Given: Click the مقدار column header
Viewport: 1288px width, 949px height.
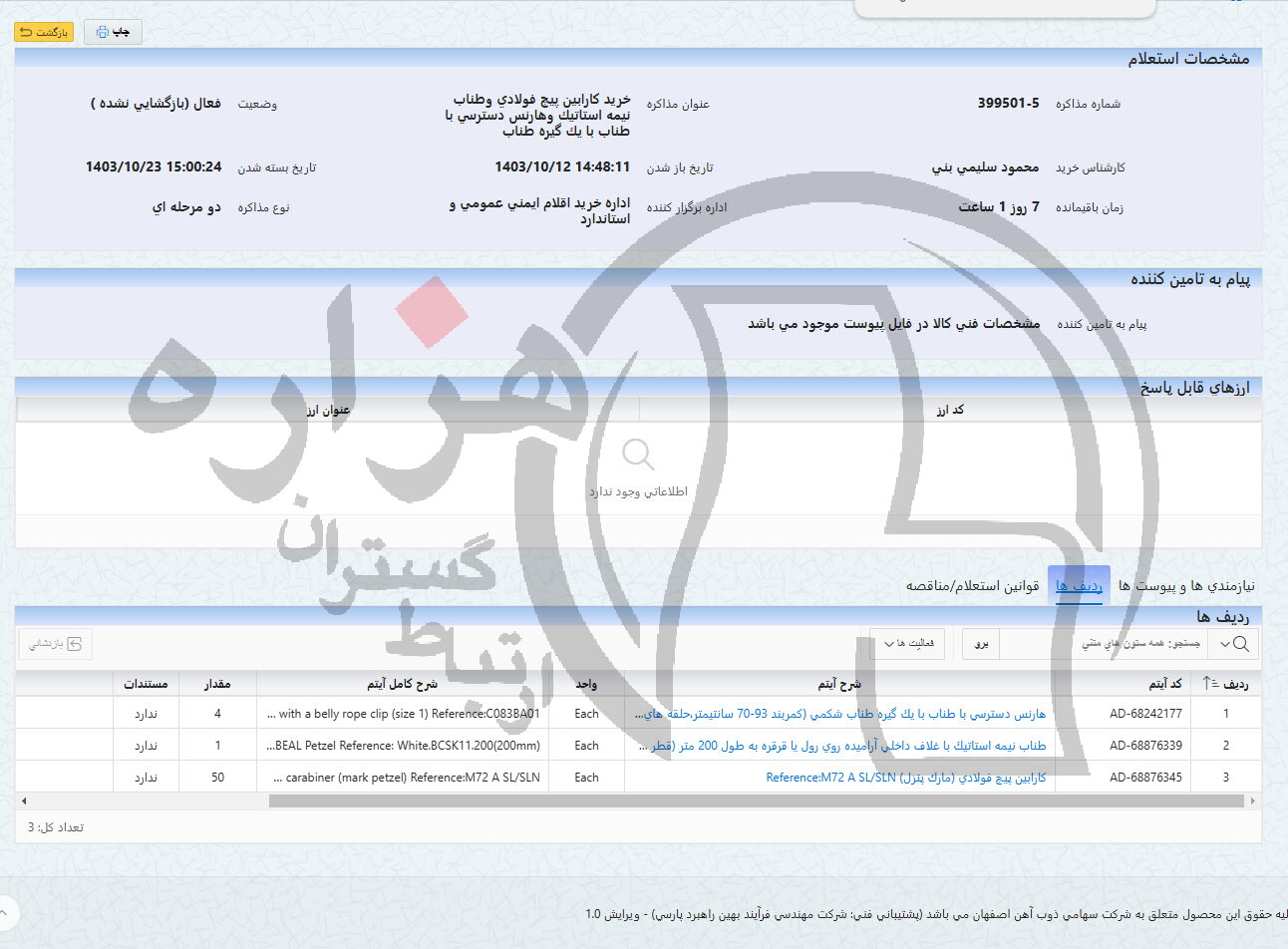Looking at the screenshot, I should (x=217, y=684).
